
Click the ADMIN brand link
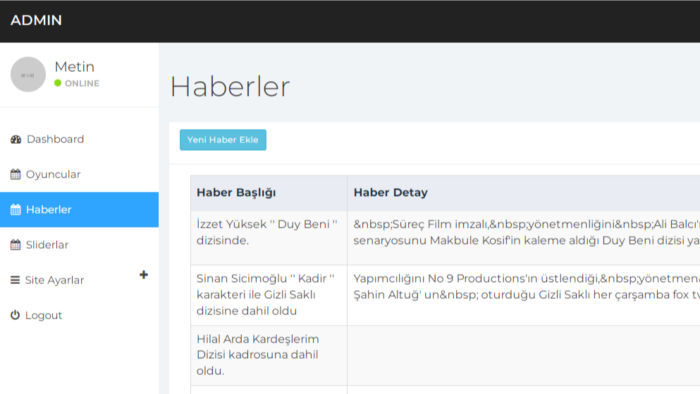[x=36, y=21]
